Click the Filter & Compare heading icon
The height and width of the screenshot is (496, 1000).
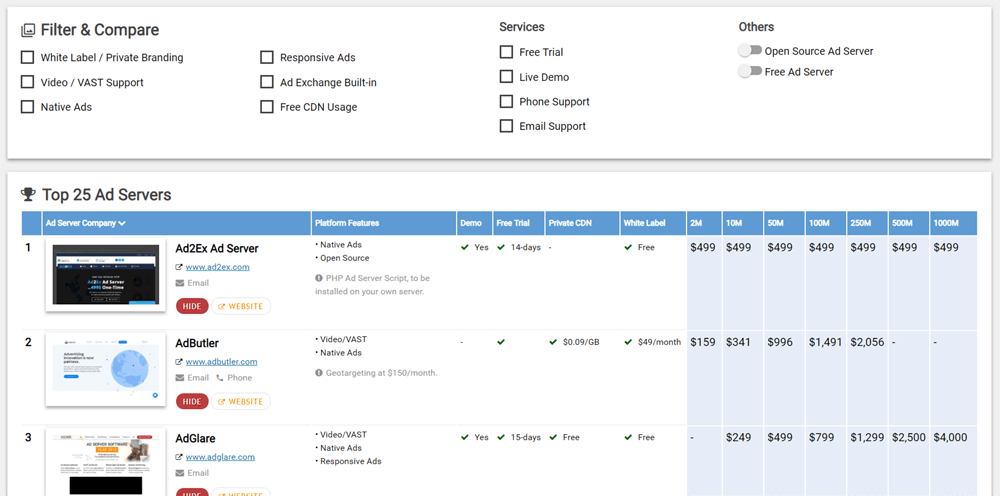[27, 30]
